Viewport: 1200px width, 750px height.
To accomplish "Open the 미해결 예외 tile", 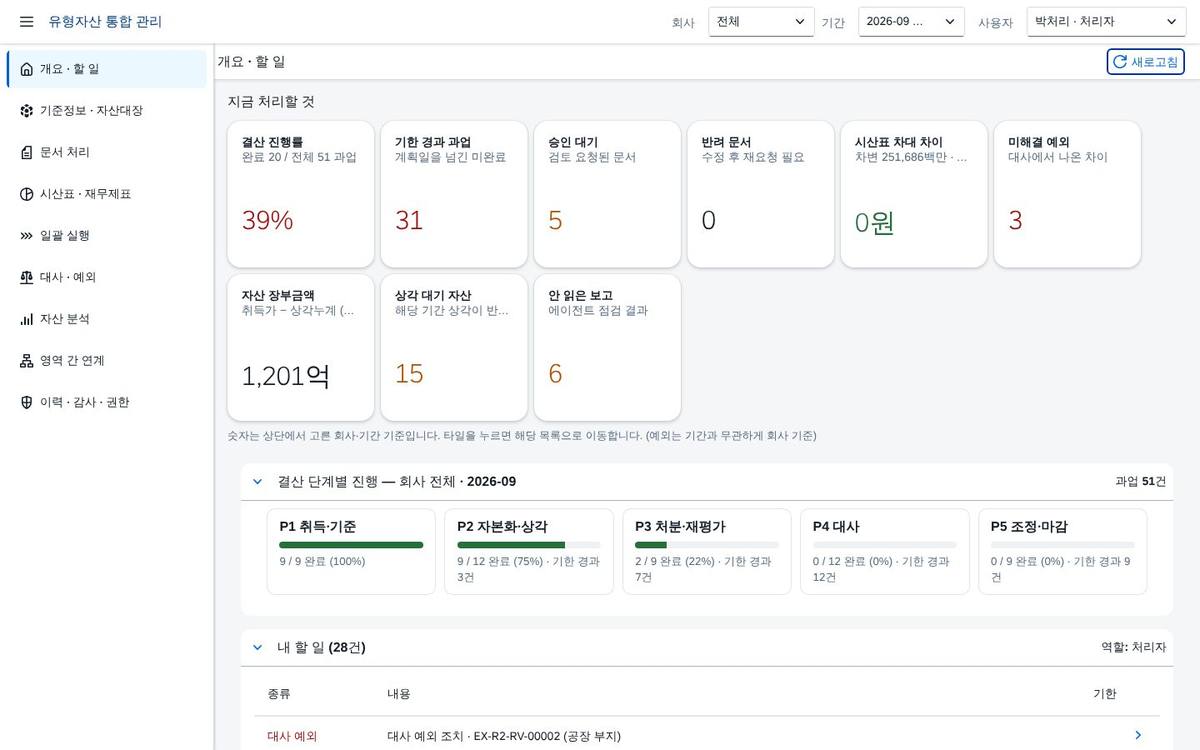I will point(1067,194).
